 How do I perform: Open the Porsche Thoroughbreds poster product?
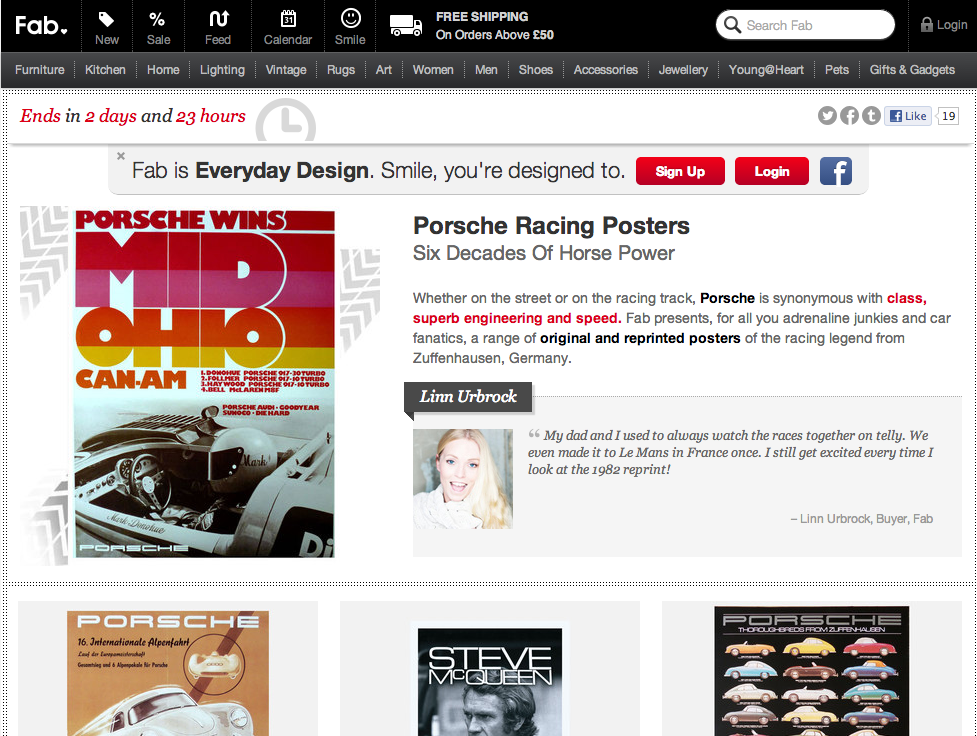[812, 671]
